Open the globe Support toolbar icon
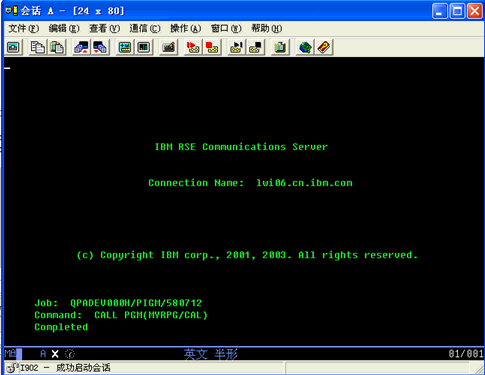Viewport: 485px width, 375px height. pyautogui.click(x=305, y=47)
